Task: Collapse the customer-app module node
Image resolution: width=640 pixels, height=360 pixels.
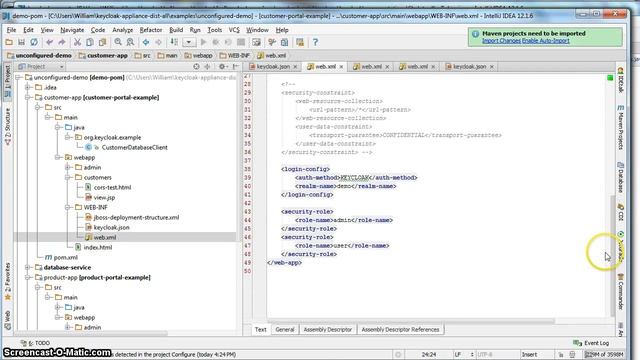Action: pos(27,98)
